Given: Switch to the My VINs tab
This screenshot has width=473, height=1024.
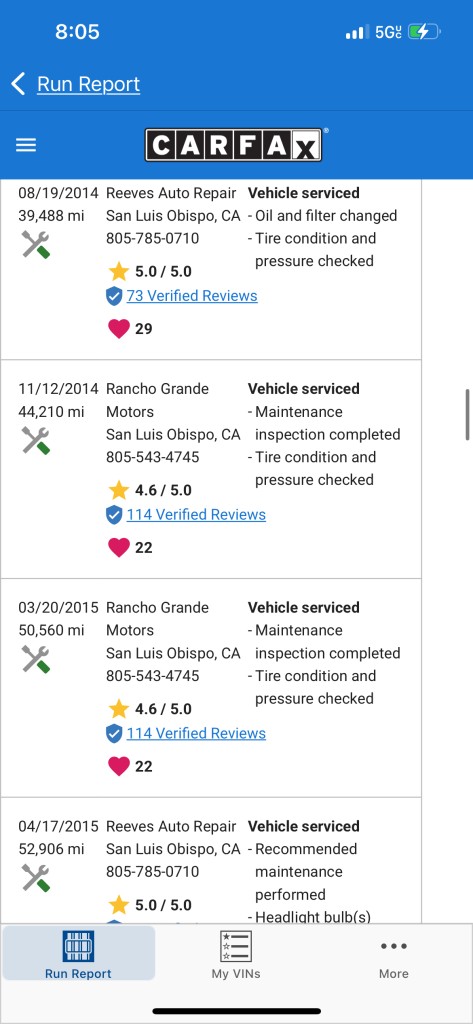Looking at the screenshot, I should coord(236,954).
